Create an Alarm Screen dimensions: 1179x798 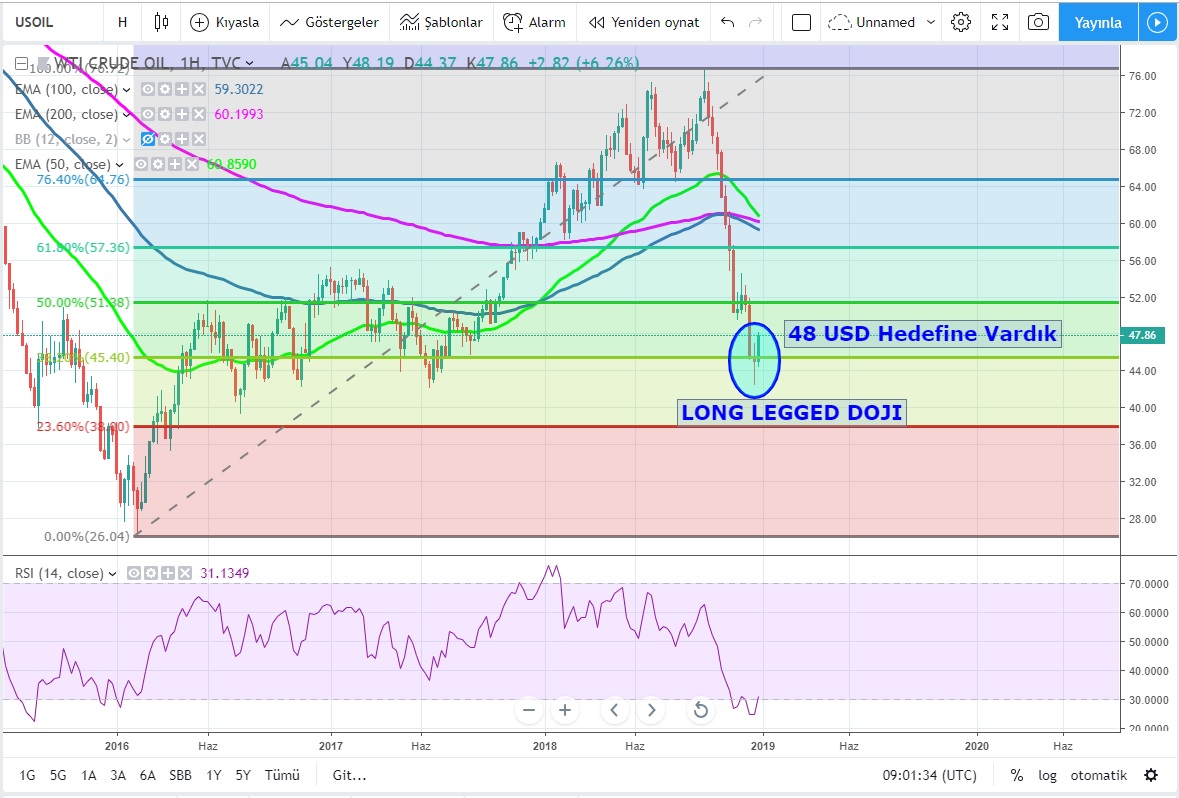(x=534, y=22)
